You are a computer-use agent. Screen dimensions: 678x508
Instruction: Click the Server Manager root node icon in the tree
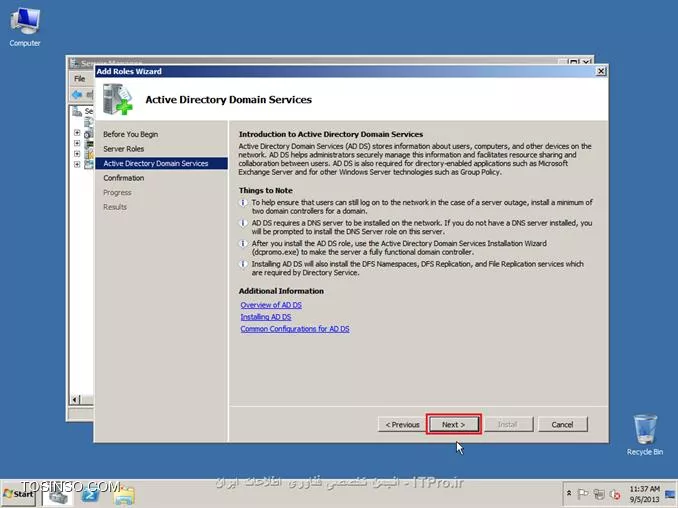click(77, 112)
